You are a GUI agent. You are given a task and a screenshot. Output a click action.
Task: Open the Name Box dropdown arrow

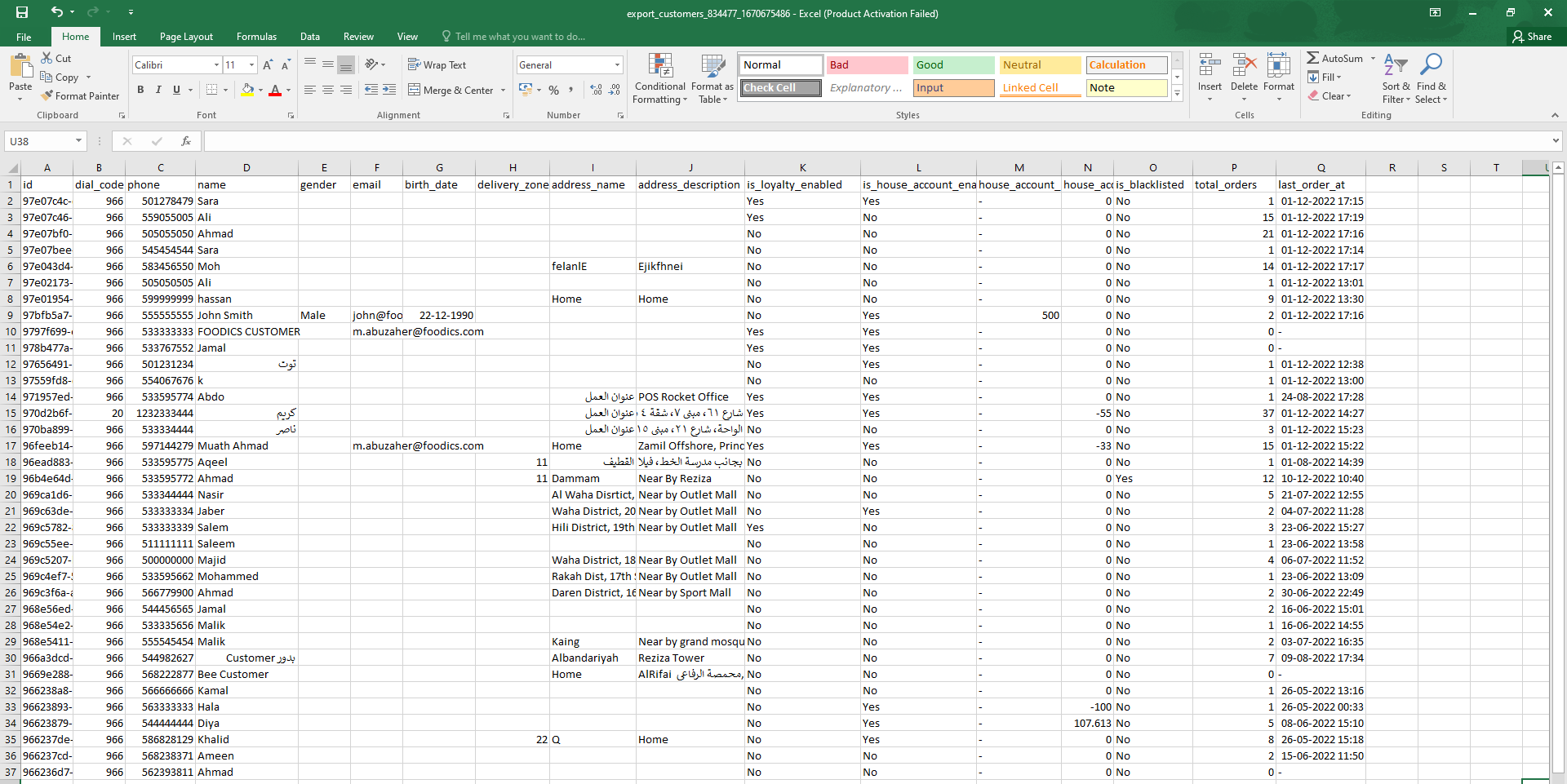pos(78,141)
